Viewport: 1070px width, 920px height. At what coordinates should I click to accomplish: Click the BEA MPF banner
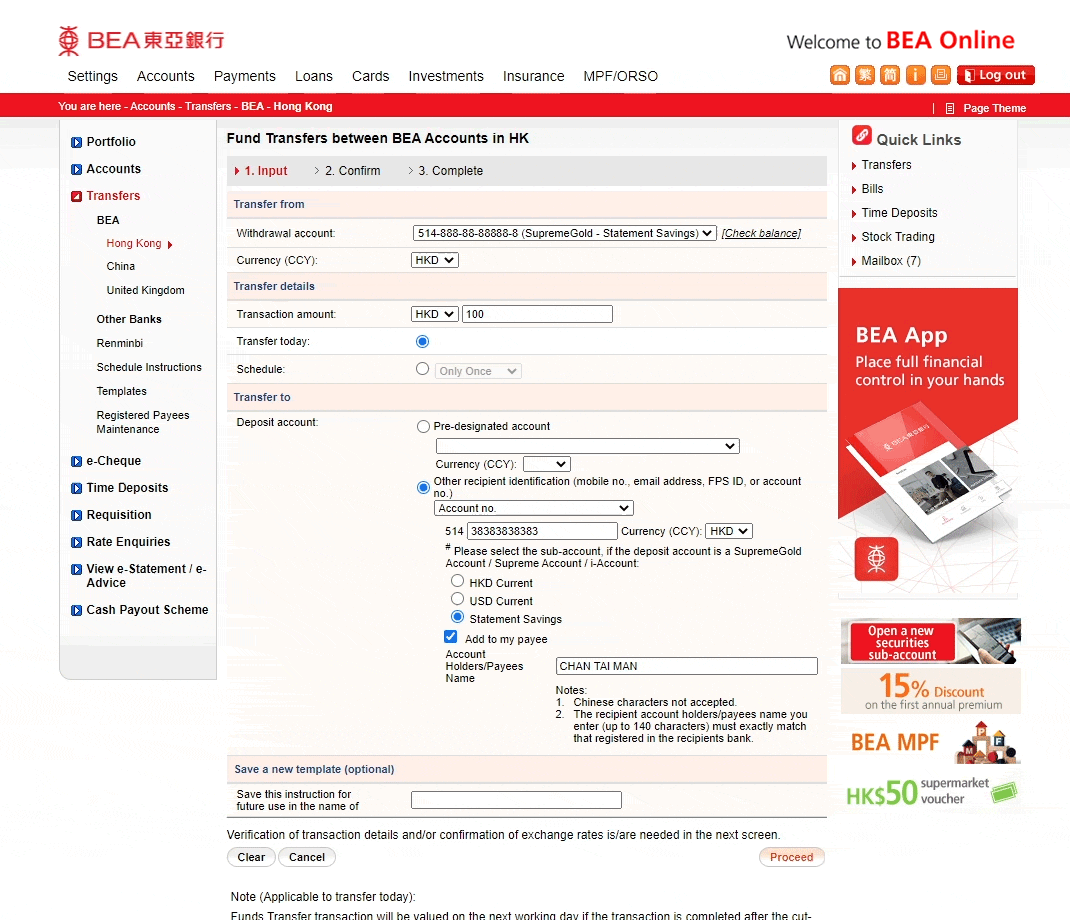tap(931, 742)
